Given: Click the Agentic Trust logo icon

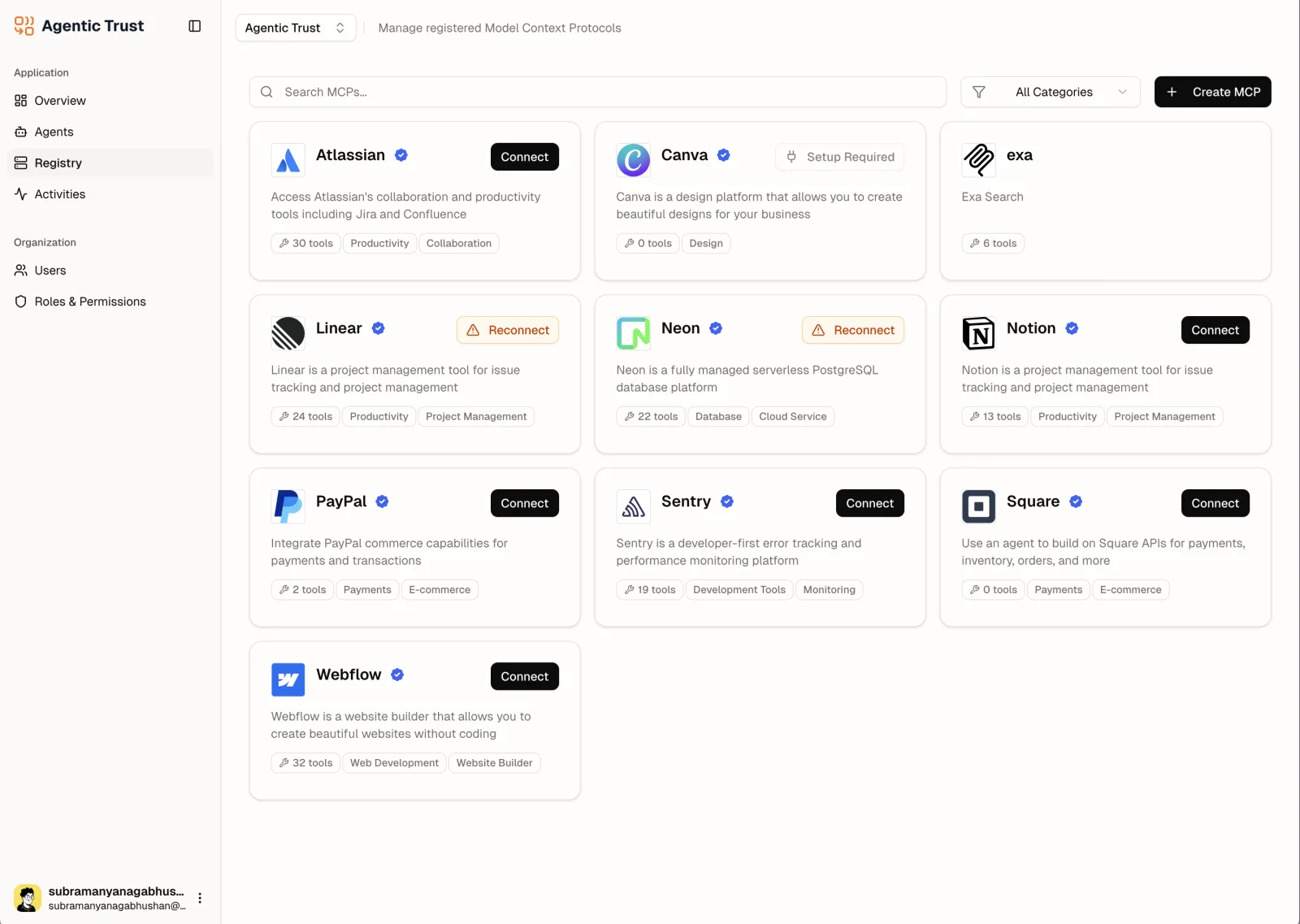Looking at the screenshot, I should click(24, 26).
